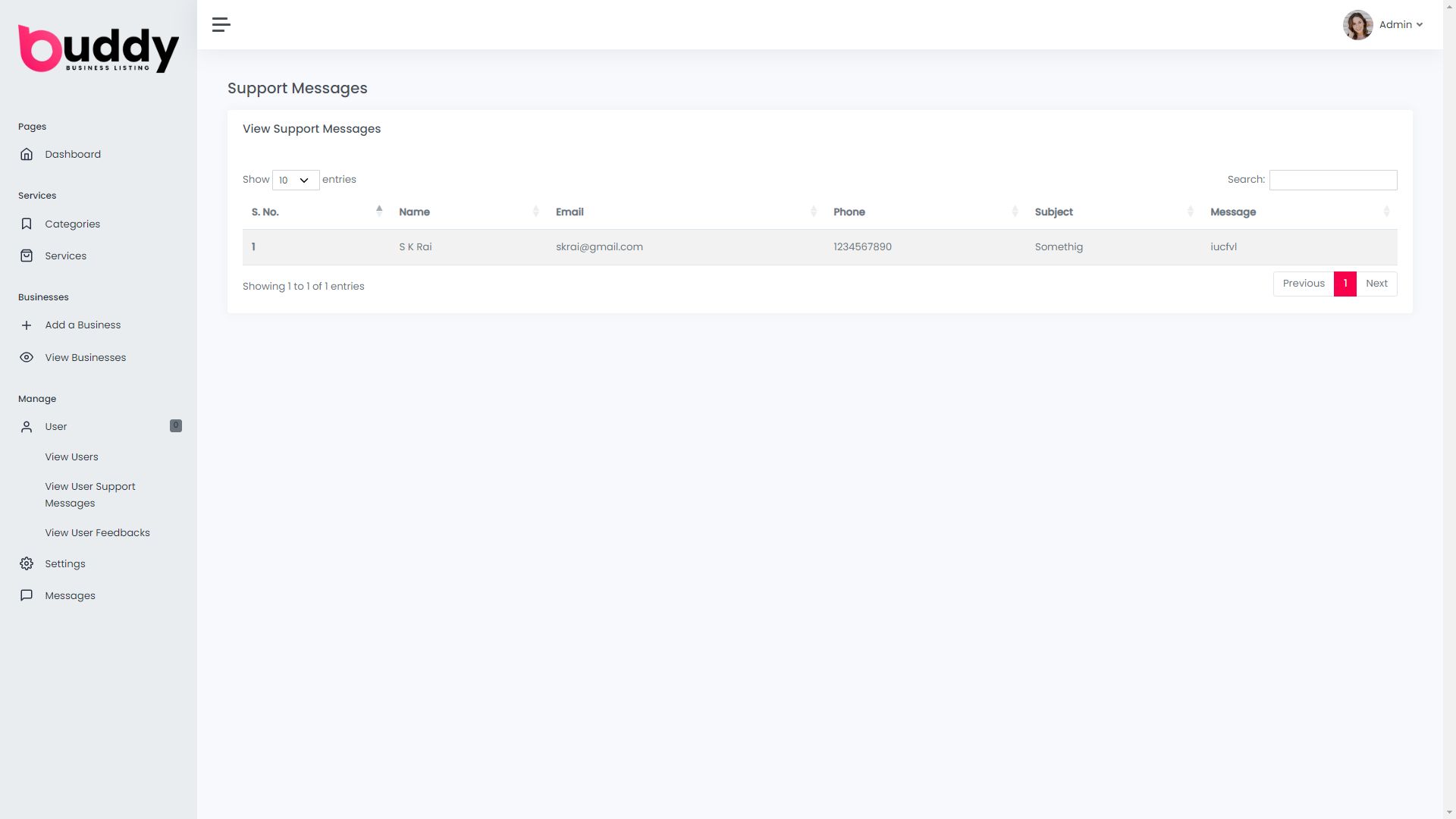Viewport: 1456px width, 819px height.
Task: Click the User person icon
Action: pyautogui.click(x=27, y=427)
